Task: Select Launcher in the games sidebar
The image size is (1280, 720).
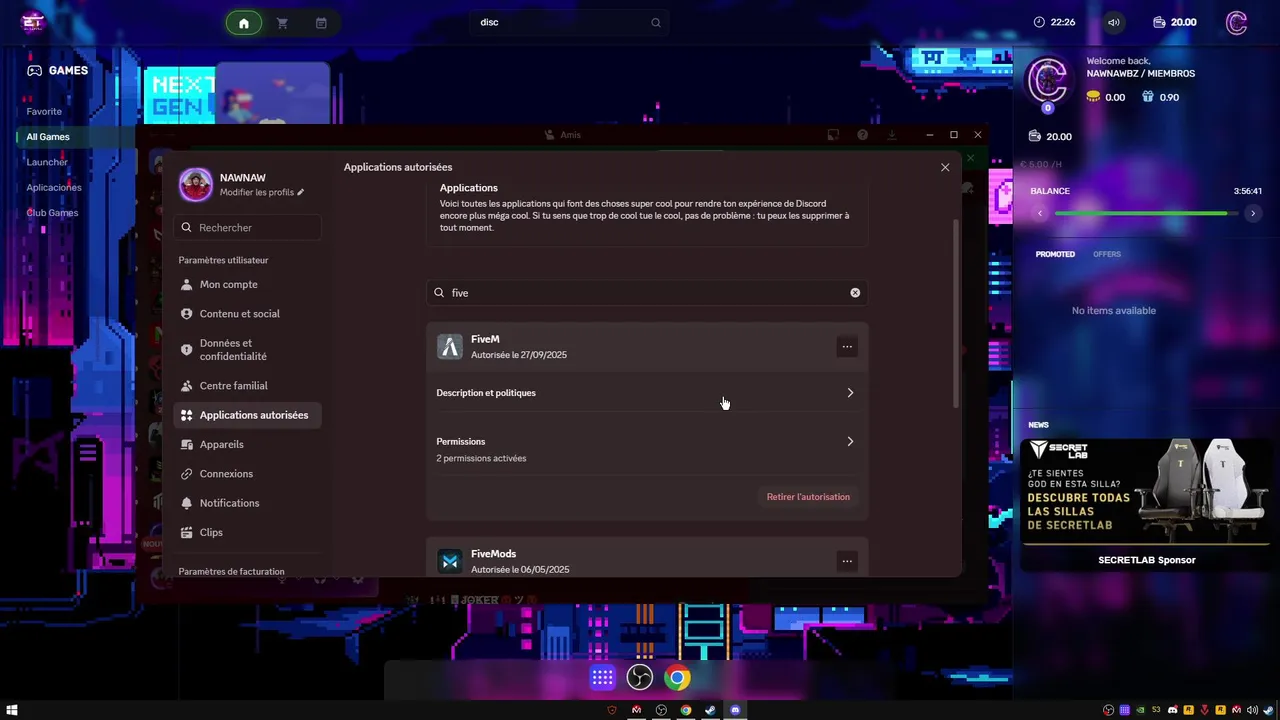Action: pyautogui.click(x=47, y=162)
